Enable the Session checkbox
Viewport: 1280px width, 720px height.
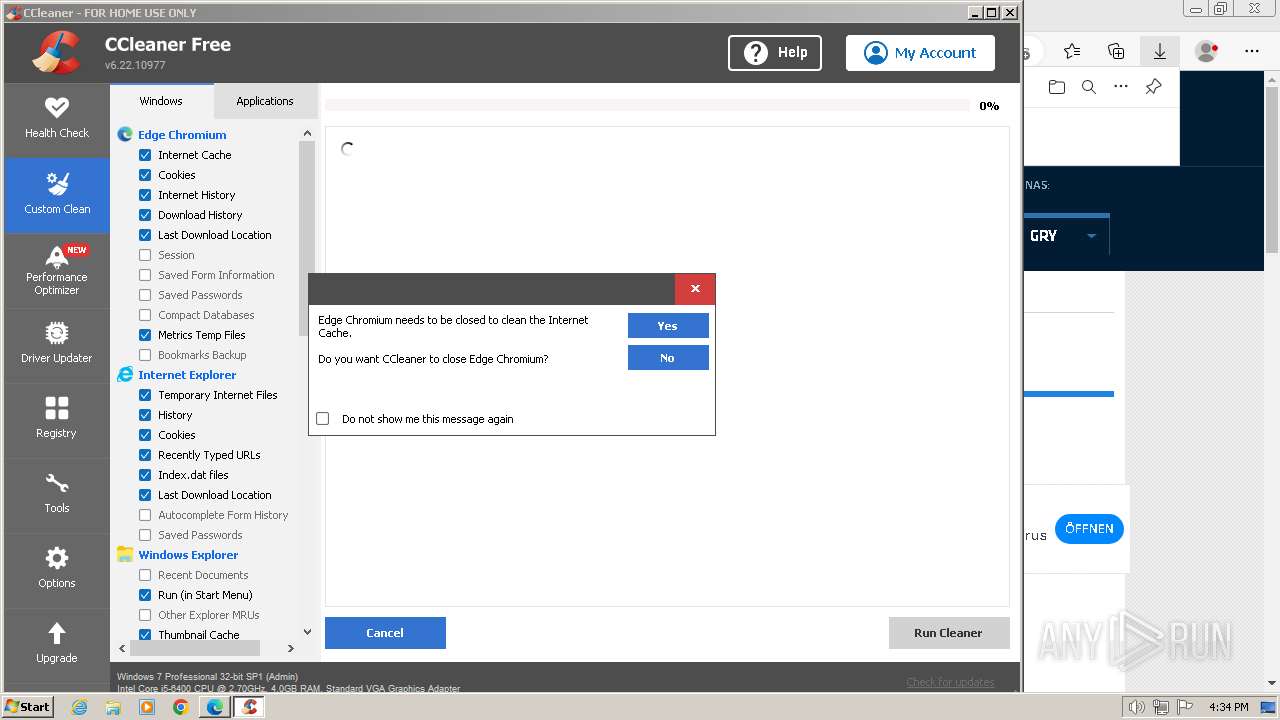(x=145, y=255)
